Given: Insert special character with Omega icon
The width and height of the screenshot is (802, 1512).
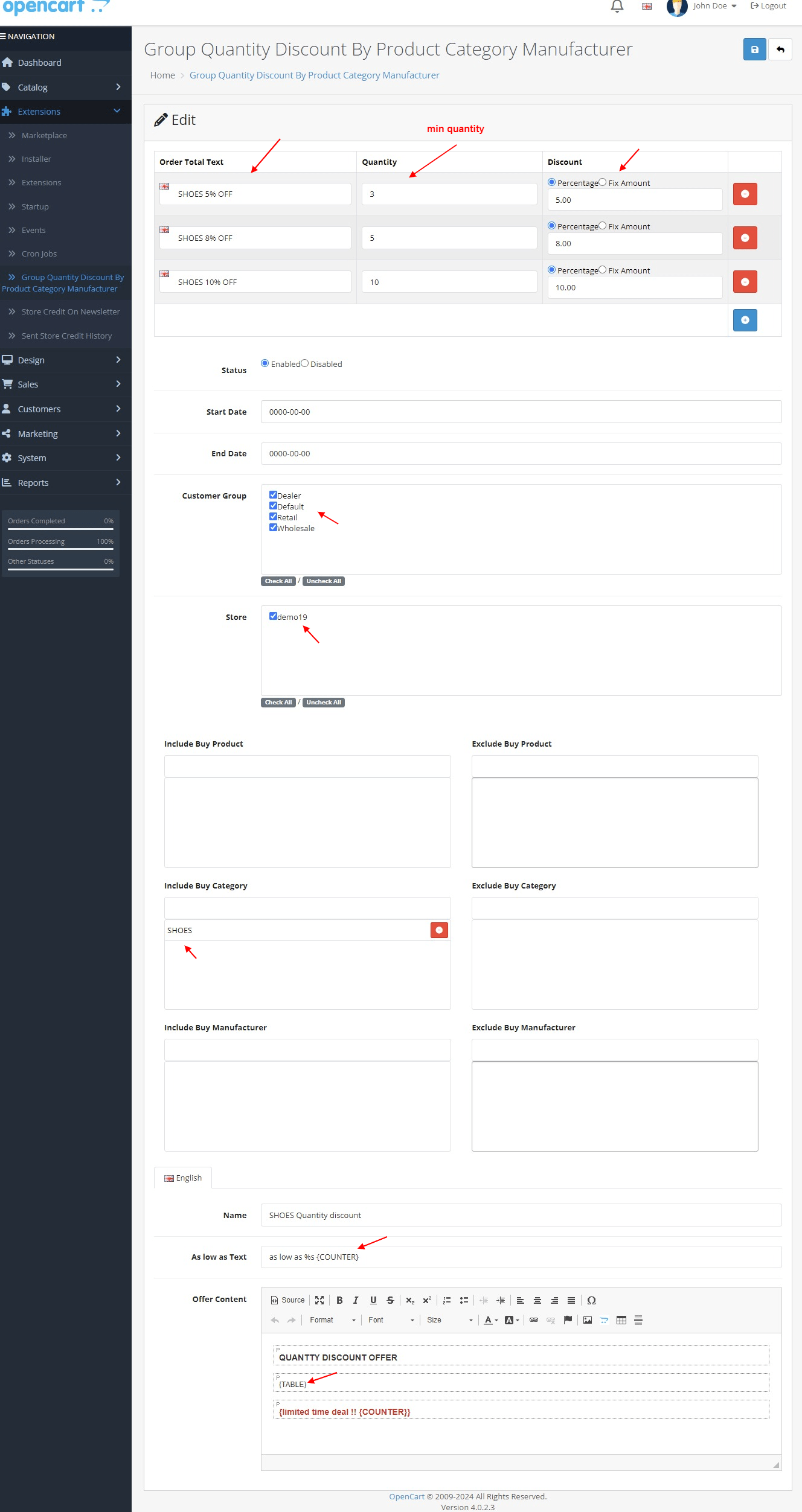Looking at the screenshot, I should tap(591, 1300).
